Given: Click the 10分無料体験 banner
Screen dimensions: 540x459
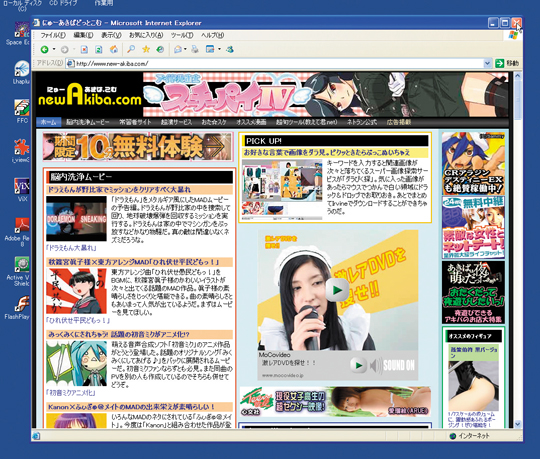Looking at the screenshot, I should coord(138,147).
